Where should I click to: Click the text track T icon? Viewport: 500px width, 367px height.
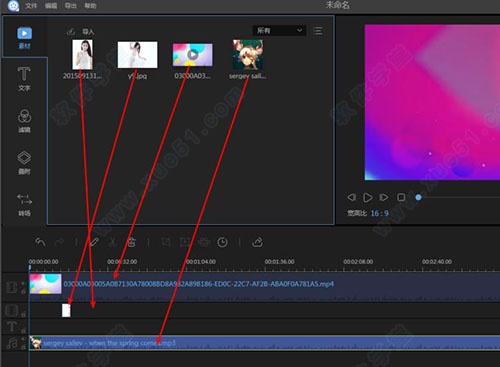tap(12, 327)
